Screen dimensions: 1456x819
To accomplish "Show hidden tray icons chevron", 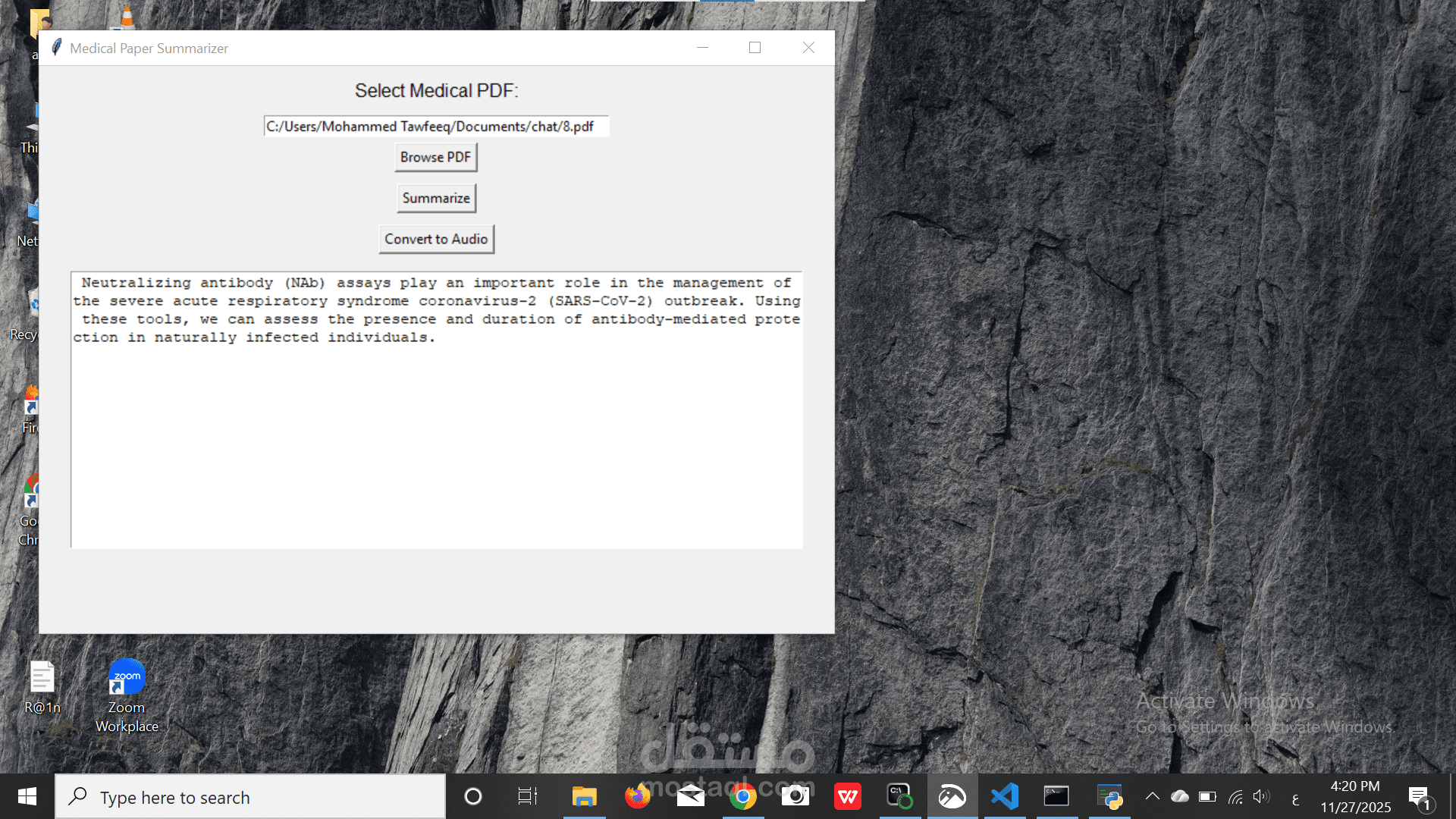I will pos(1152,796).
